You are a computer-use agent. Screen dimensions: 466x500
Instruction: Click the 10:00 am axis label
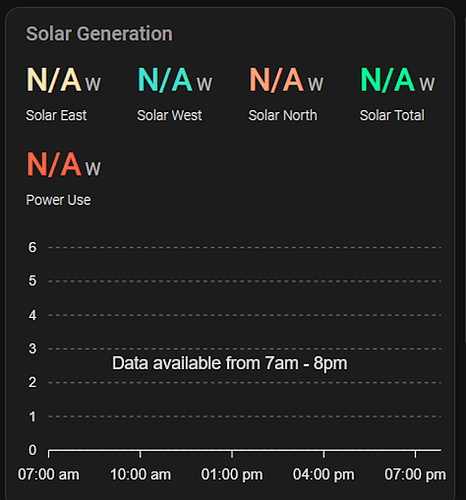(140, 474)
